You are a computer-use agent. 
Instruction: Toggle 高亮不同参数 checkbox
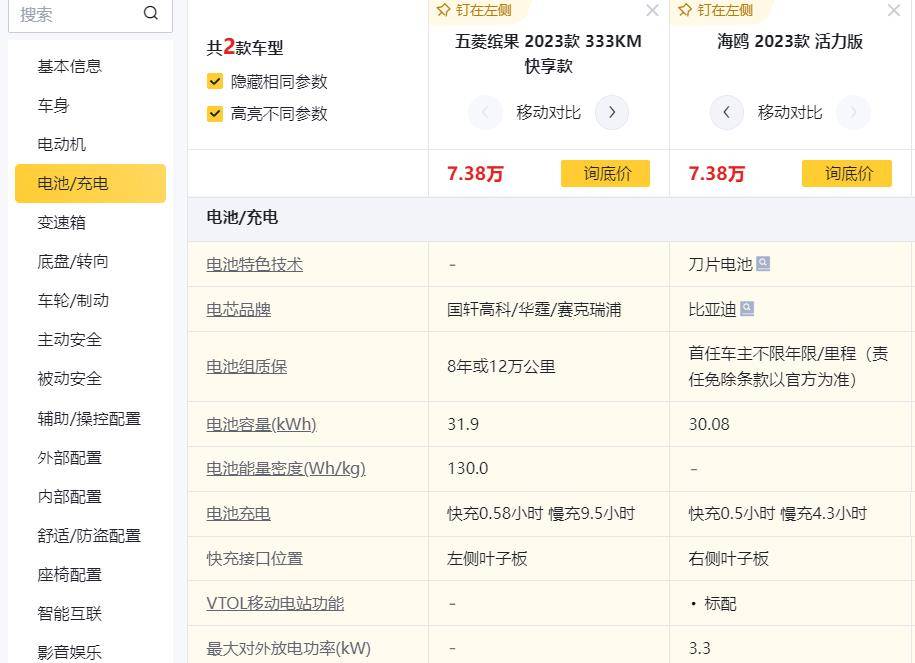(x=215, y=113)
